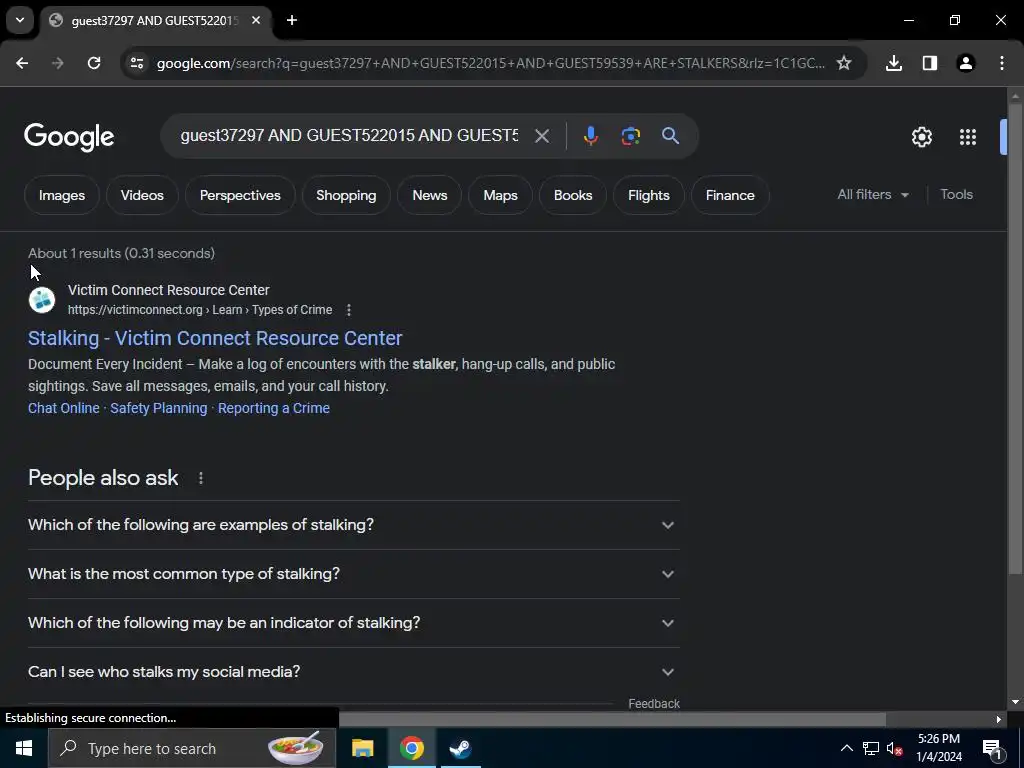This screenshot has height=768, width=1024.
Task: Switch to Shopping results
Action: [x=346, y=195]
